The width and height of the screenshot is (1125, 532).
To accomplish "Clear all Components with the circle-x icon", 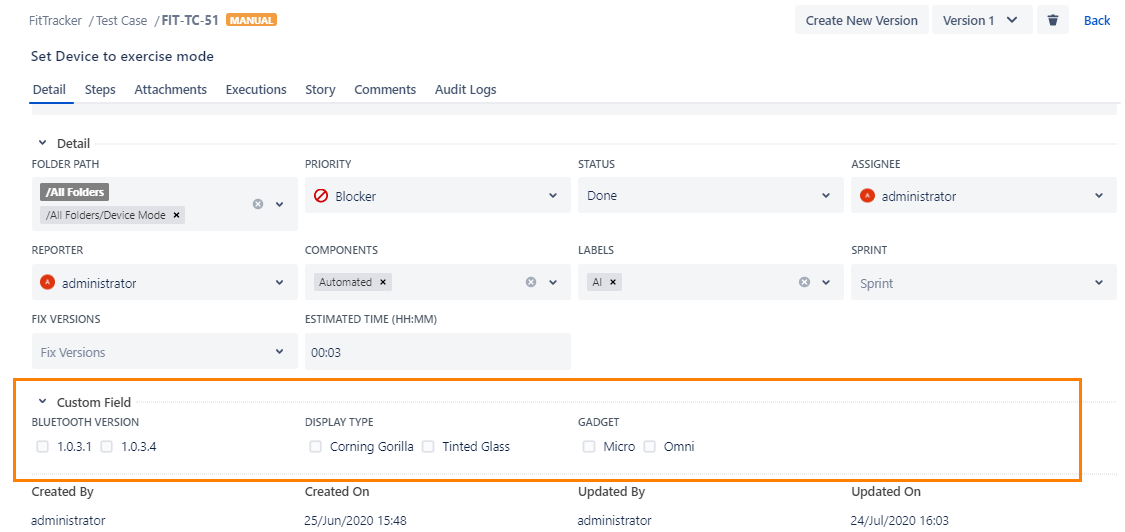I will coord(531,283).
